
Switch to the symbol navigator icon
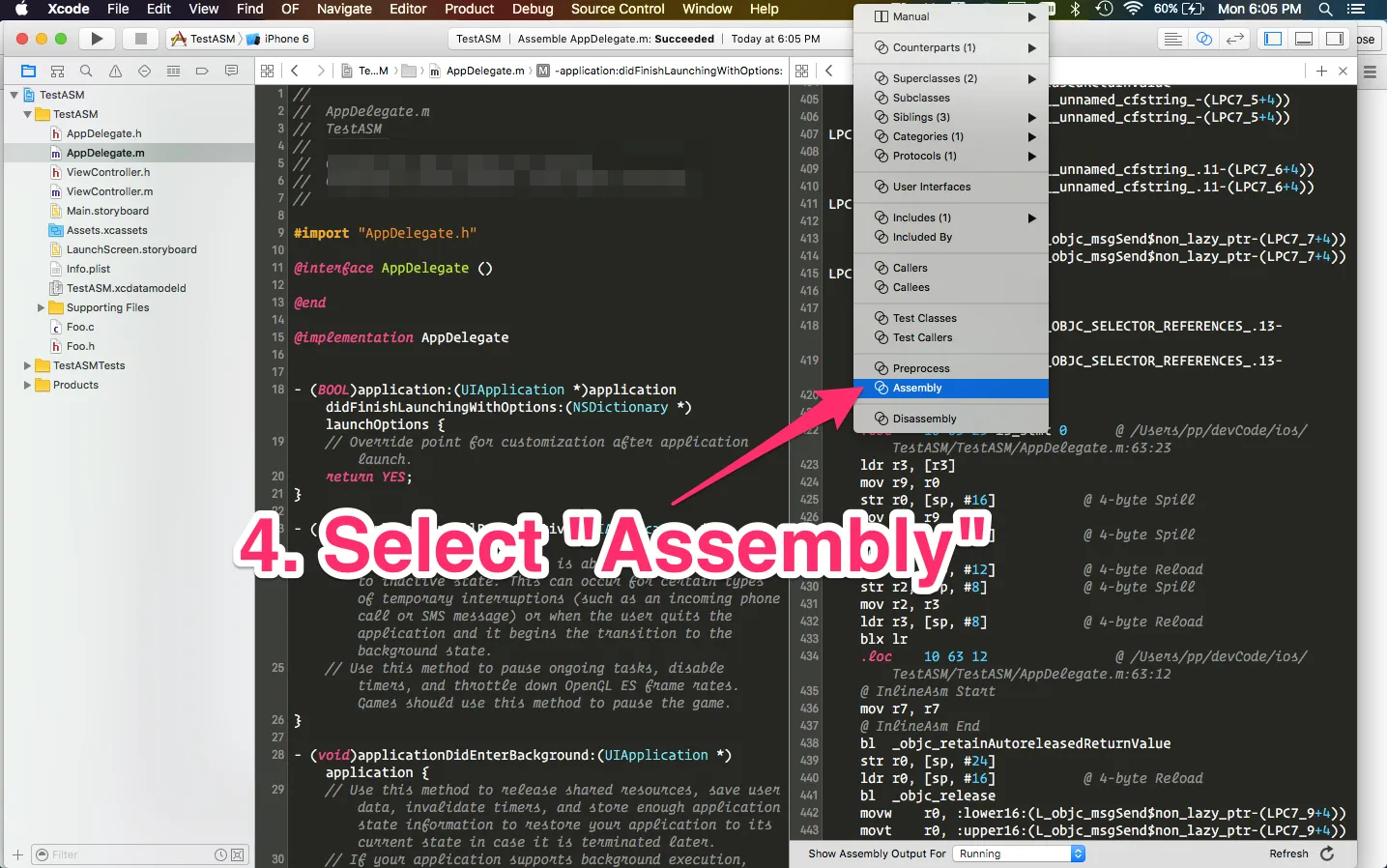tap(57, 71)
